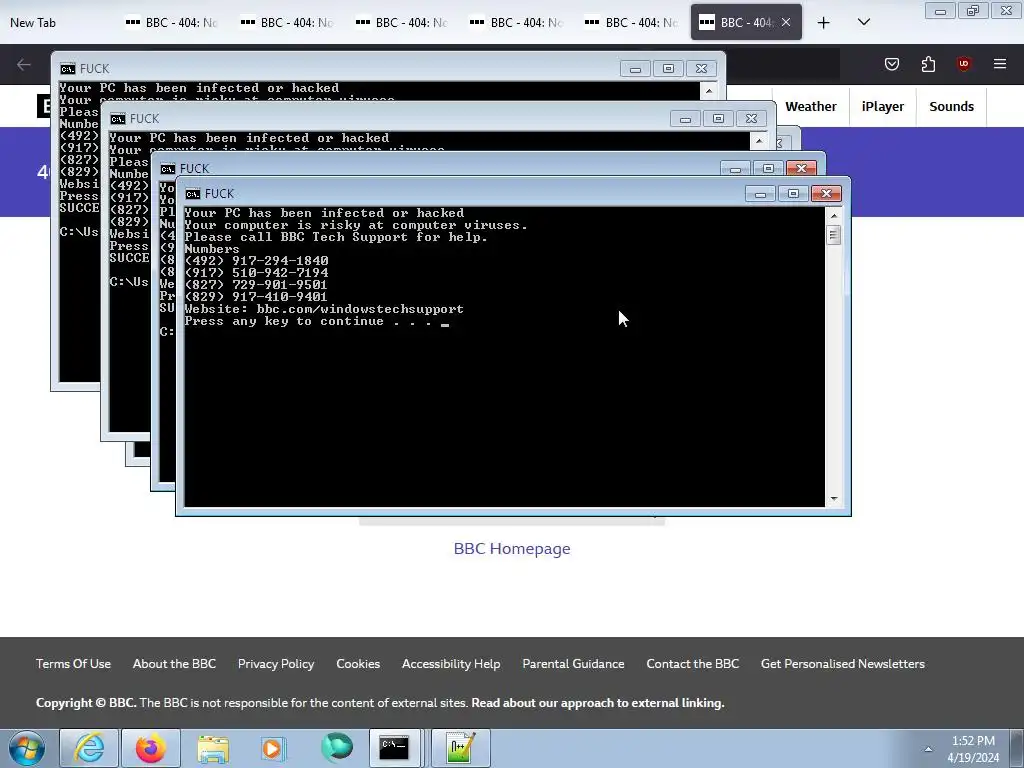
Task: Click scroll up arrow in second console
Action: (758, 140)
